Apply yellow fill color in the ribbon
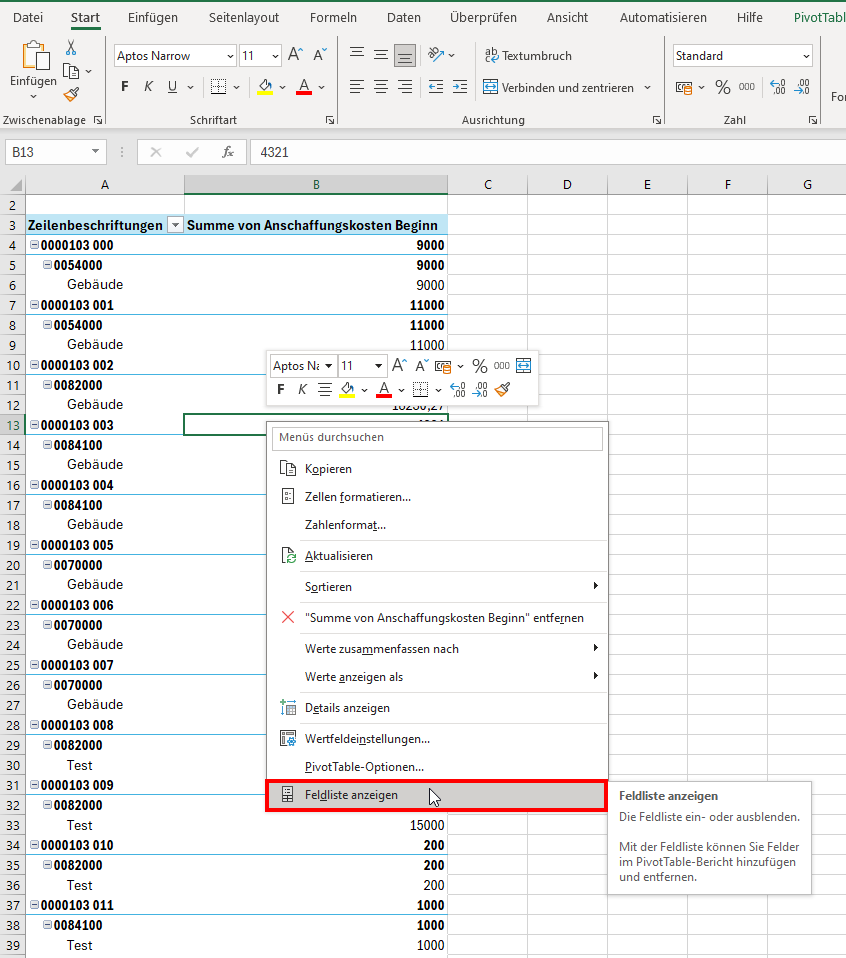 [x=265, y=87]
